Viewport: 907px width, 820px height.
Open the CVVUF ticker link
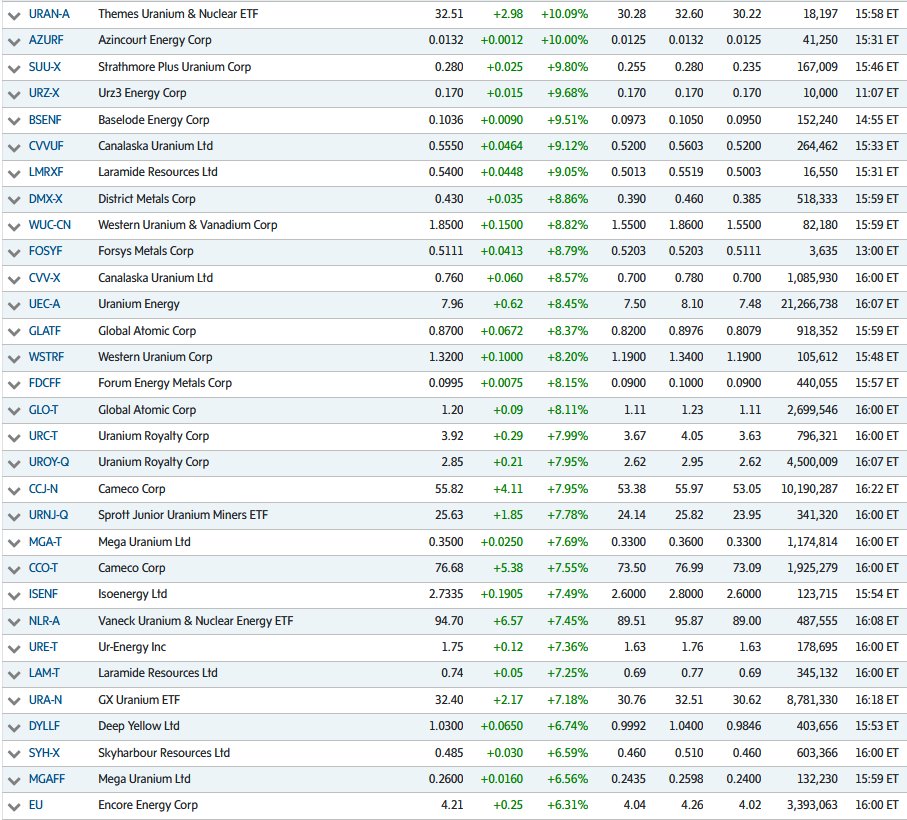(x=46, y=146)
